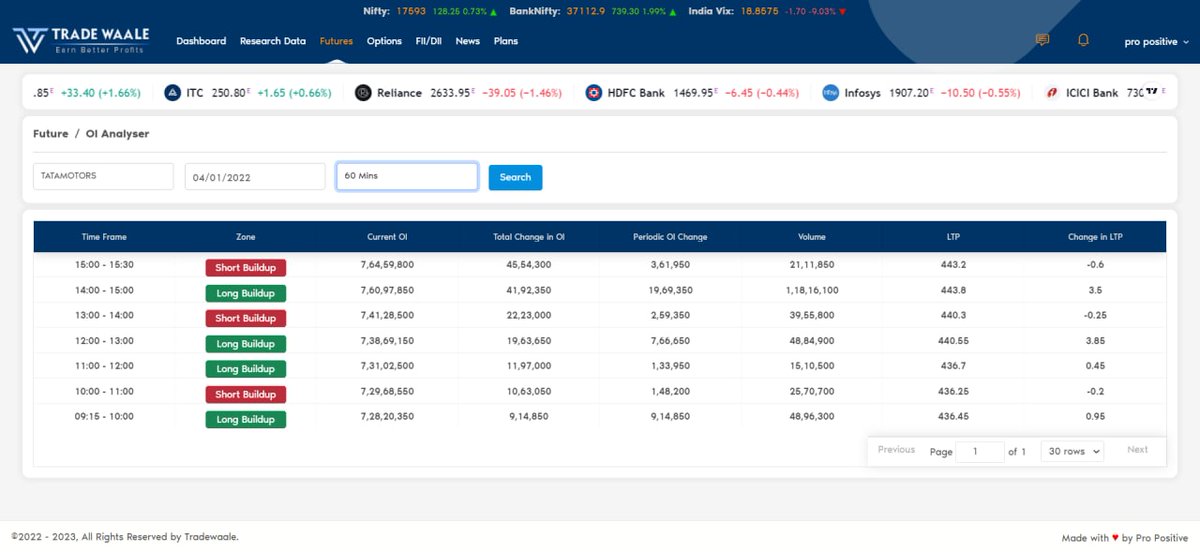Viewport: 1200px width, 552px height.
Task: Open Options menu
Action: (x=384, y=41)
